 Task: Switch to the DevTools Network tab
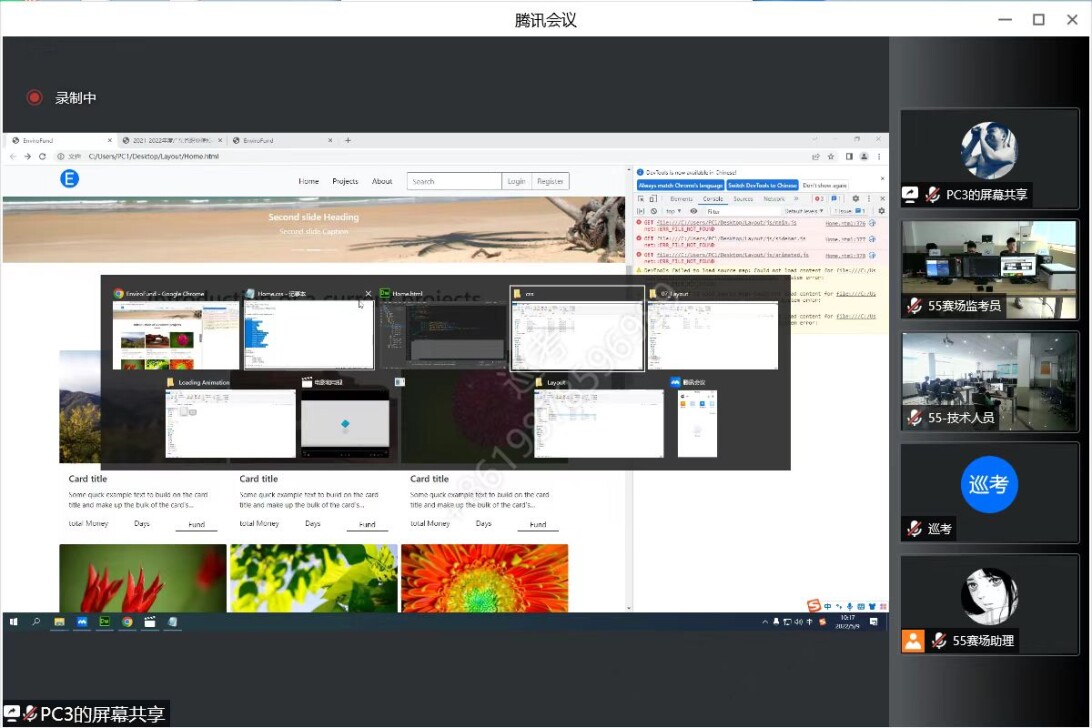click(x=774, y=199)
